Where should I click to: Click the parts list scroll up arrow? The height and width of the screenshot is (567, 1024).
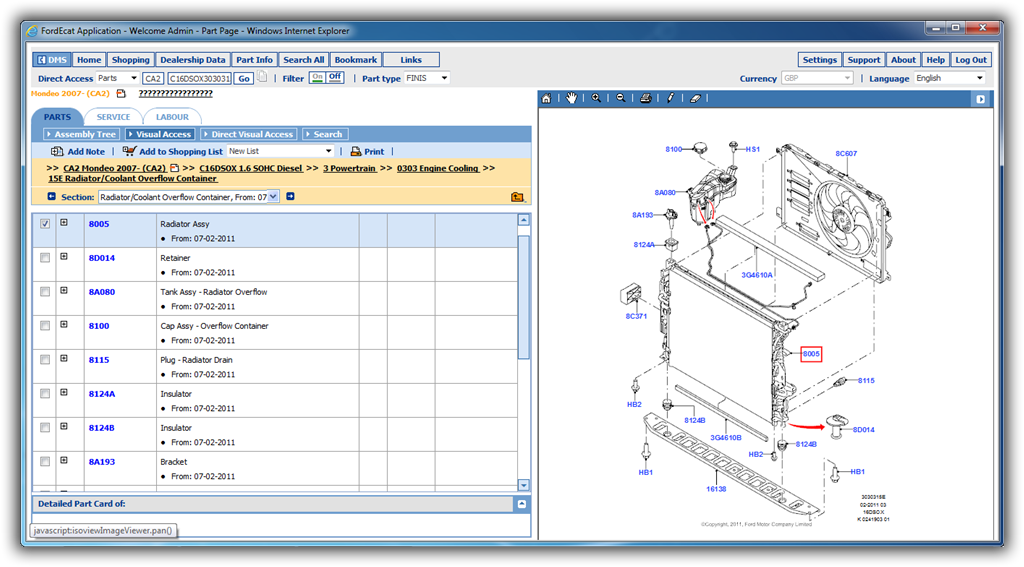point(523,220)
